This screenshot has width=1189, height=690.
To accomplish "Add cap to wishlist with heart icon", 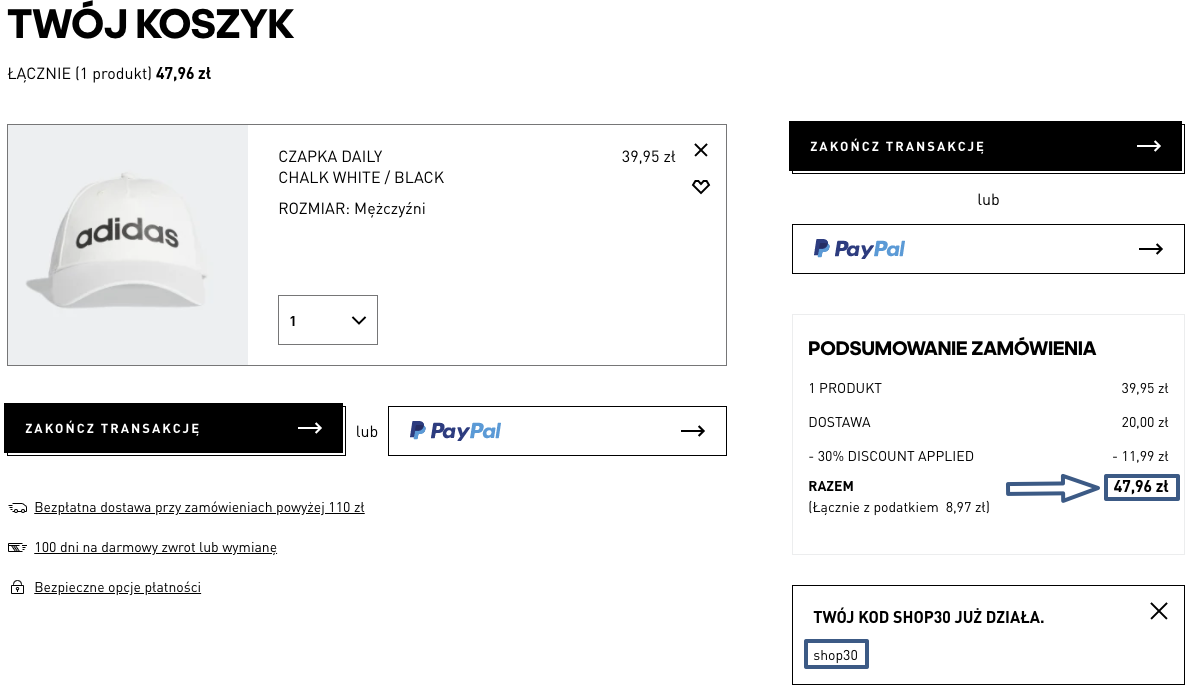I will 701,187.
